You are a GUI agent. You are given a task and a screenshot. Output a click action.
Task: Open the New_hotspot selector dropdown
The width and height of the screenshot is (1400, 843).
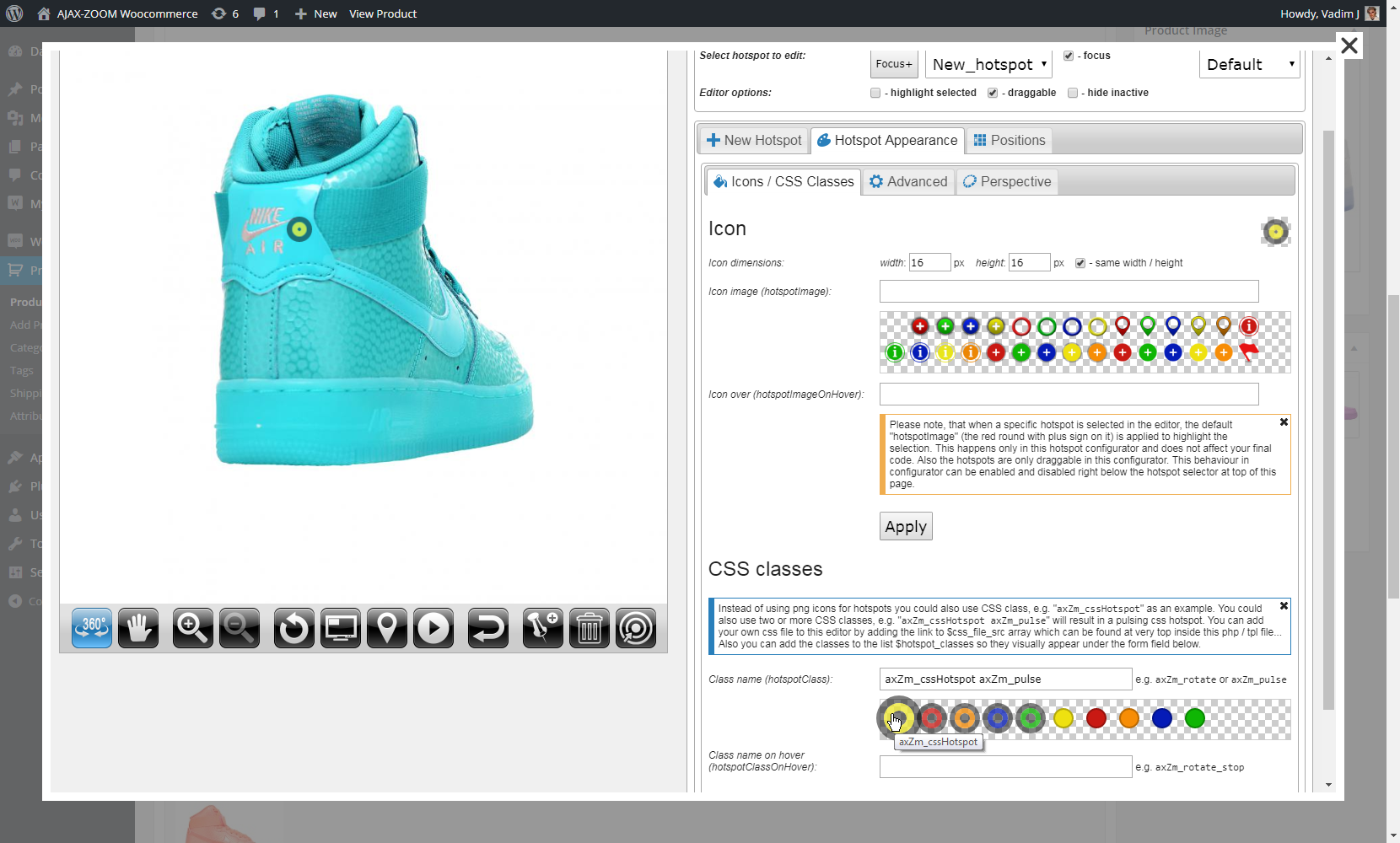988,64
